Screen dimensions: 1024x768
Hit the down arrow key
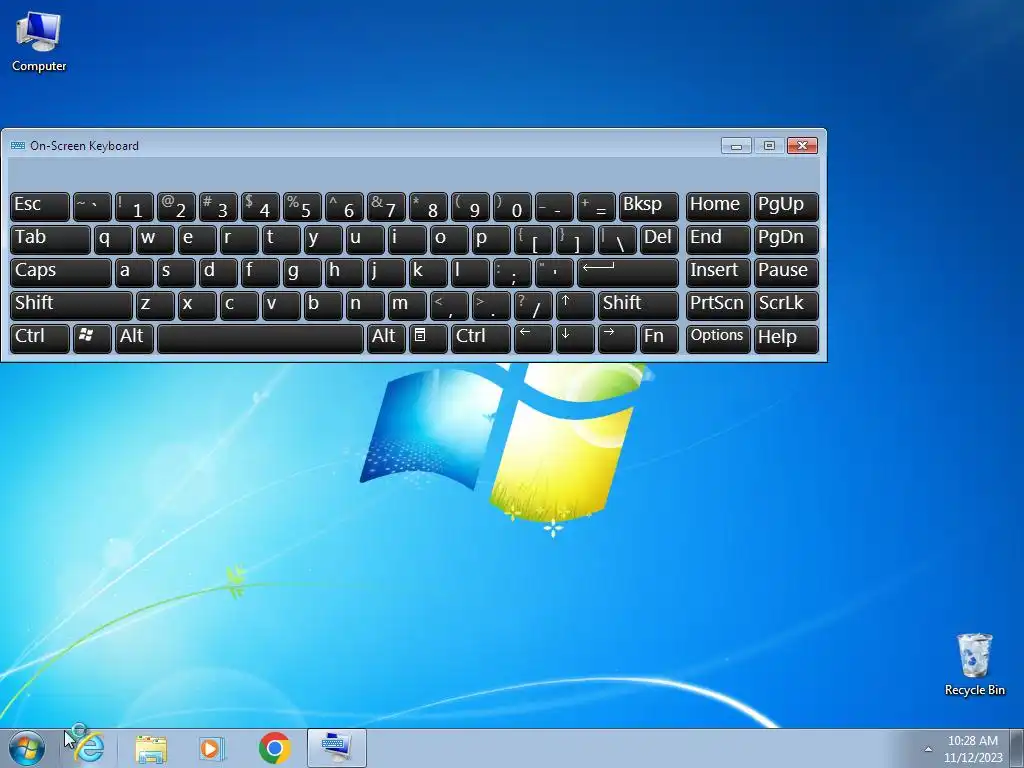(575, 338)
